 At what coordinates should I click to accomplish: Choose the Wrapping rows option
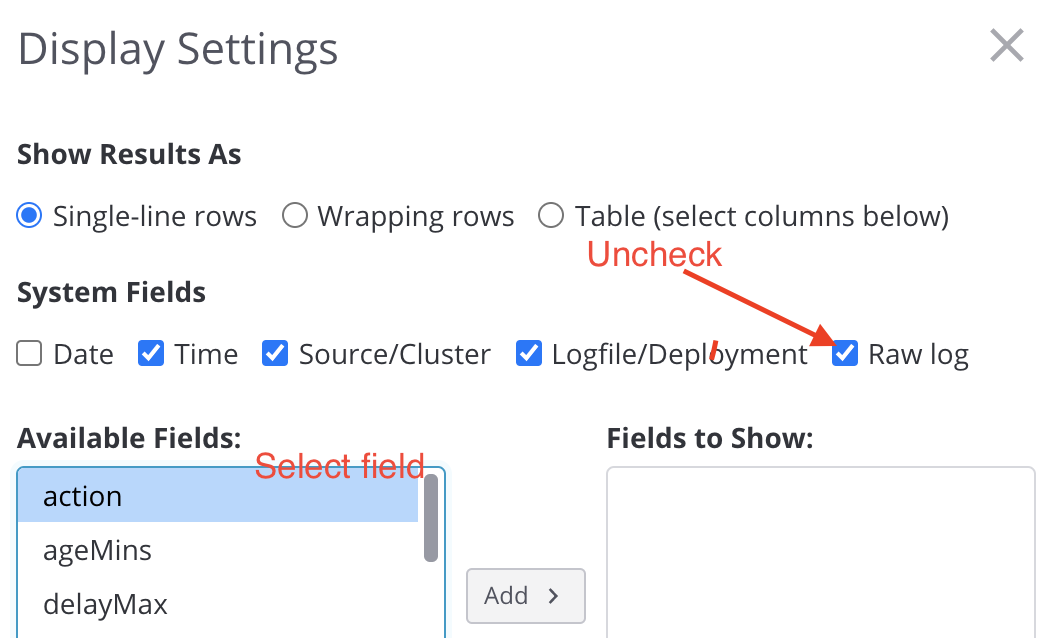pyautogui.click(x=295, y=216)
